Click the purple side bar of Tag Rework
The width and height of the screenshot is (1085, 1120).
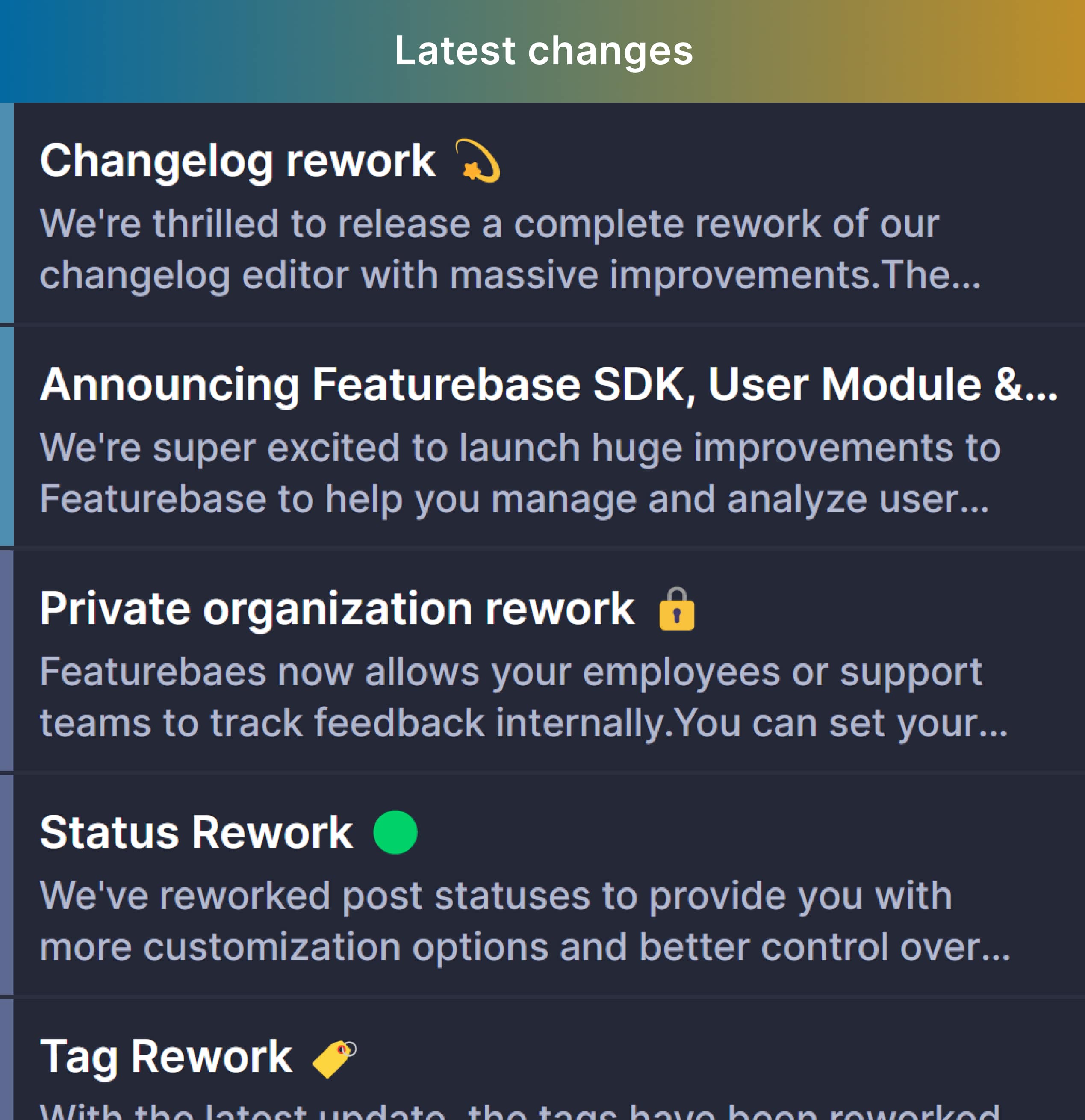click(x=6, y=1059)
